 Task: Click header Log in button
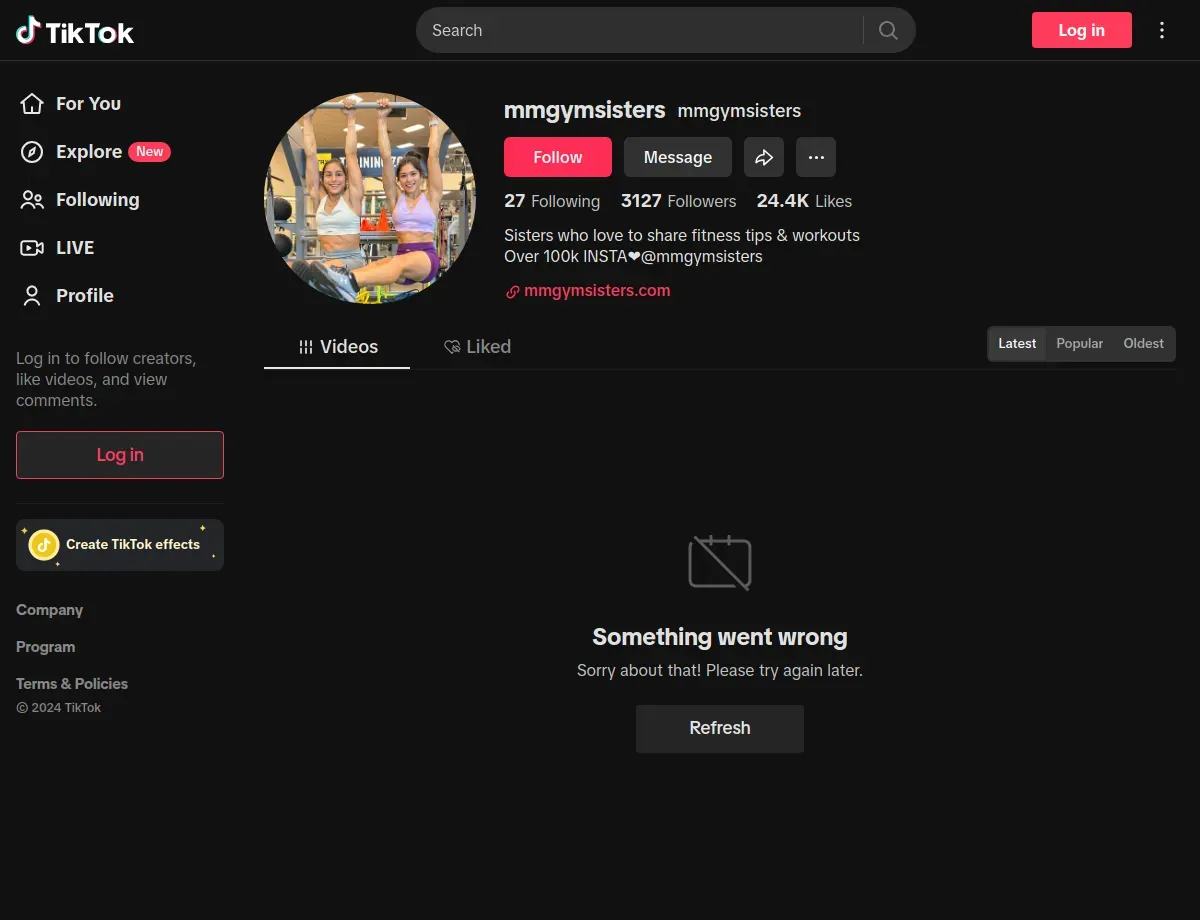tap(1082, 30)
